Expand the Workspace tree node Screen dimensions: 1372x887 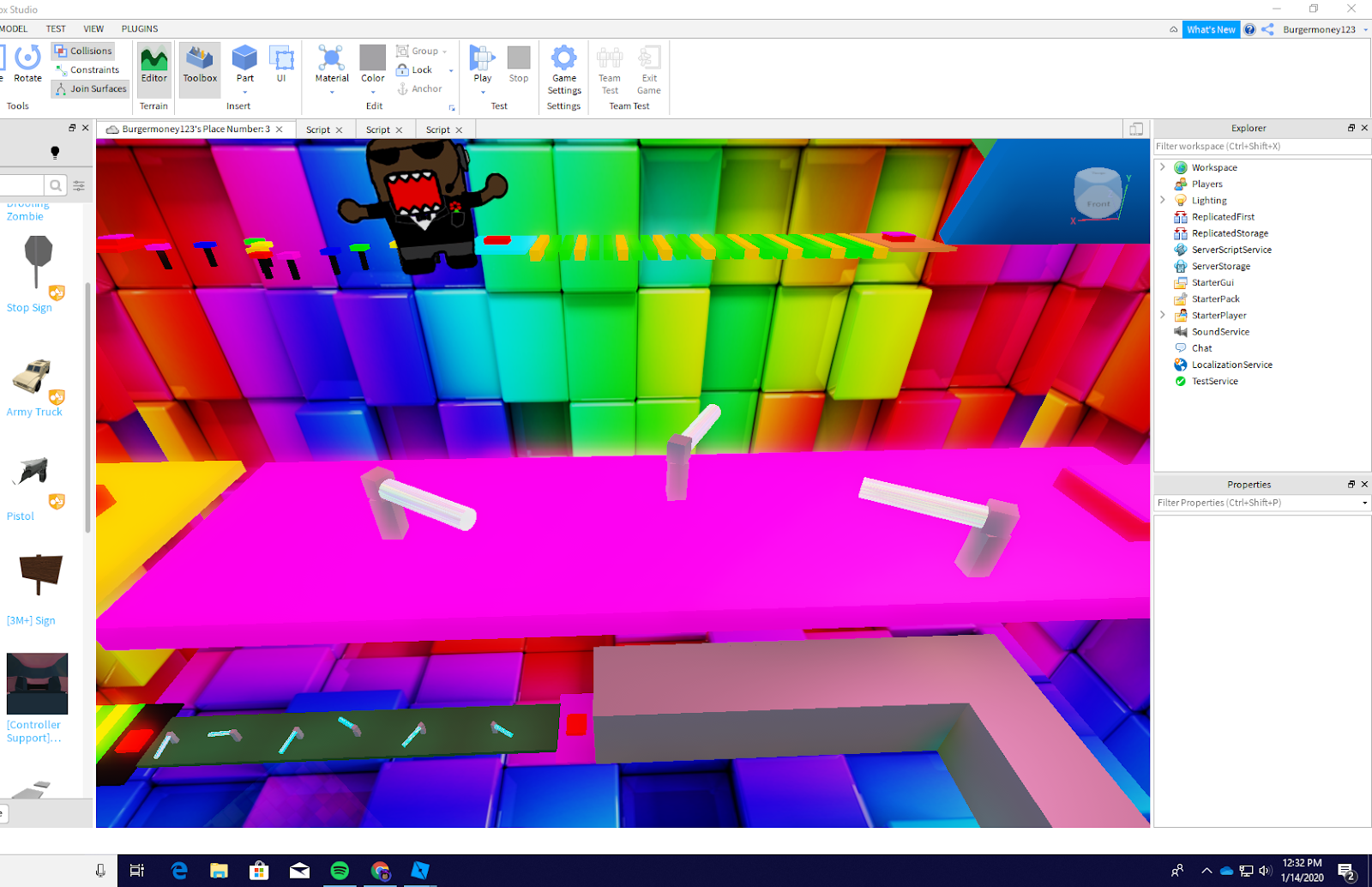(x=1163, y=167)
